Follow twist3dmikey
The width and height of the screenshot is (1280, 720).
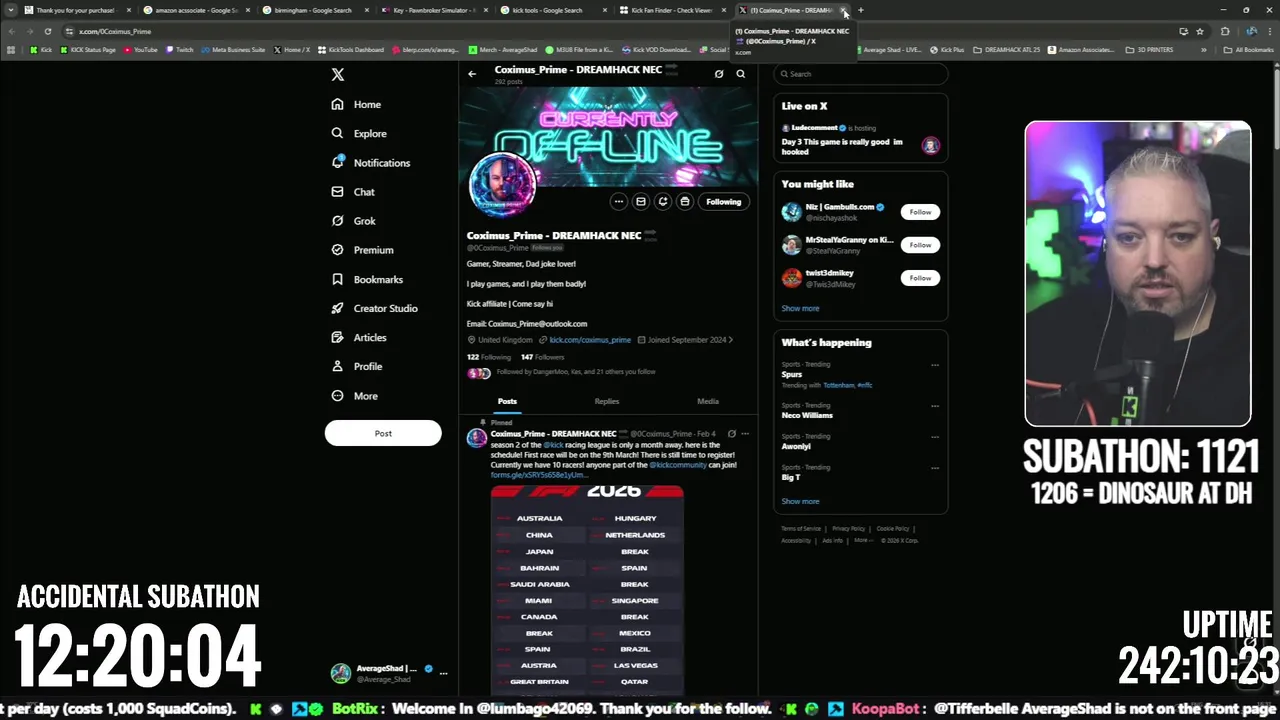pos(920,278)
